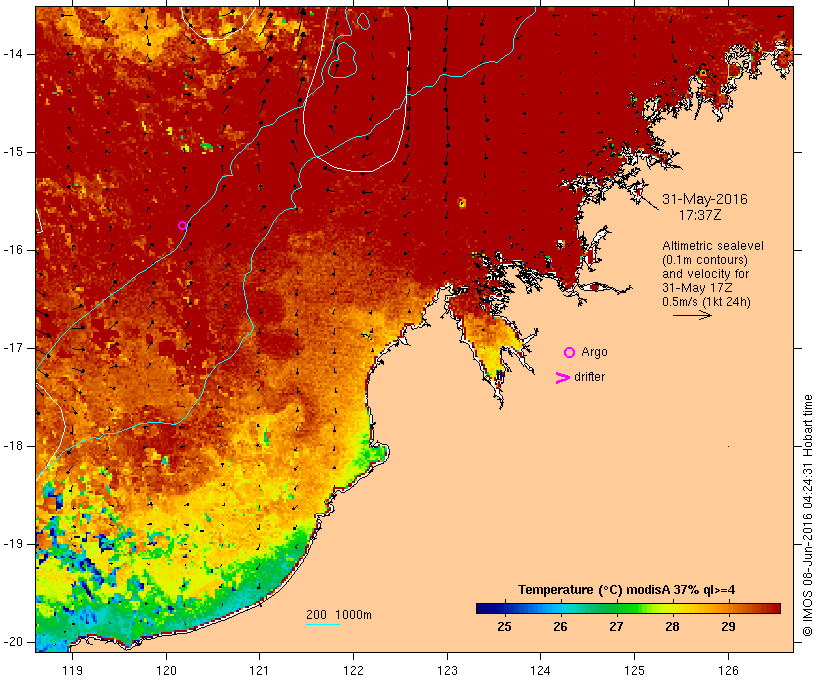The height and width of the screenshot is (680, 820).
Task: Click the magenta Argo float marker on the map
Action: pyautogui.click(x=182, y=225)
